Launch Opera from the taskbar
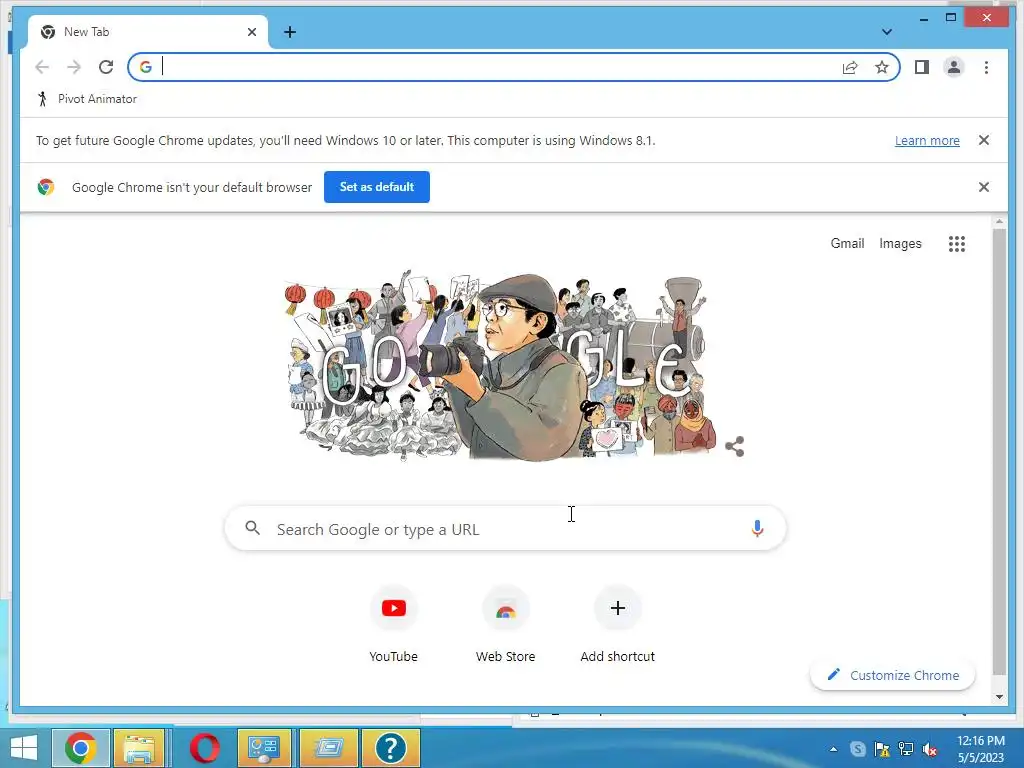 tap(204, 748)
